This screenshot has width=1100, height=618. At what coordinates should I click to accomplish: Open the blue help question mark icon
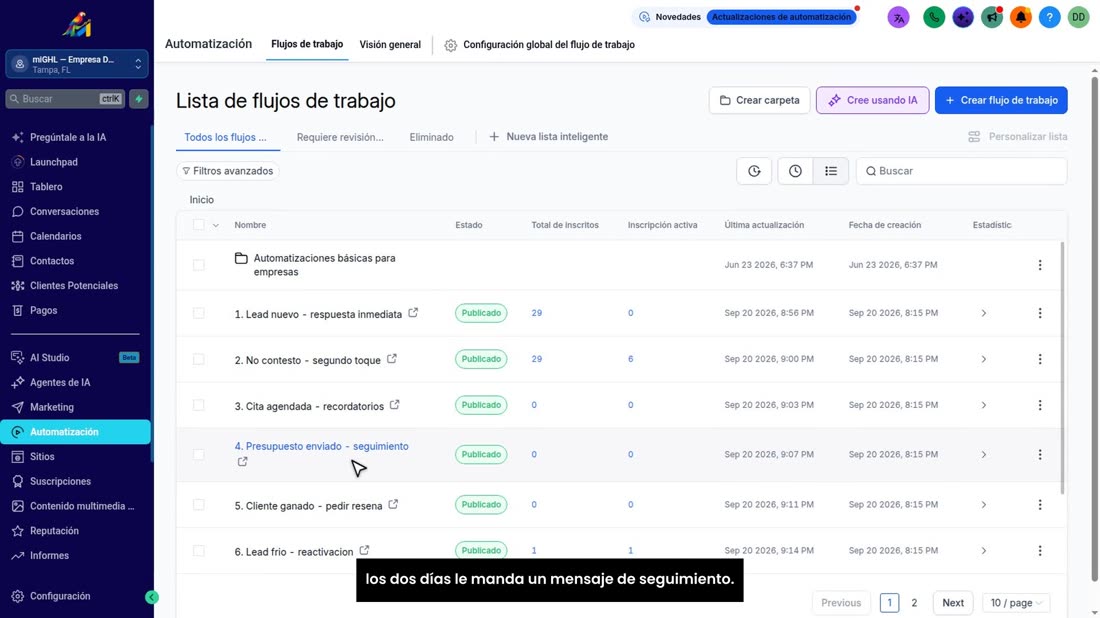(x=1049, y=18)
